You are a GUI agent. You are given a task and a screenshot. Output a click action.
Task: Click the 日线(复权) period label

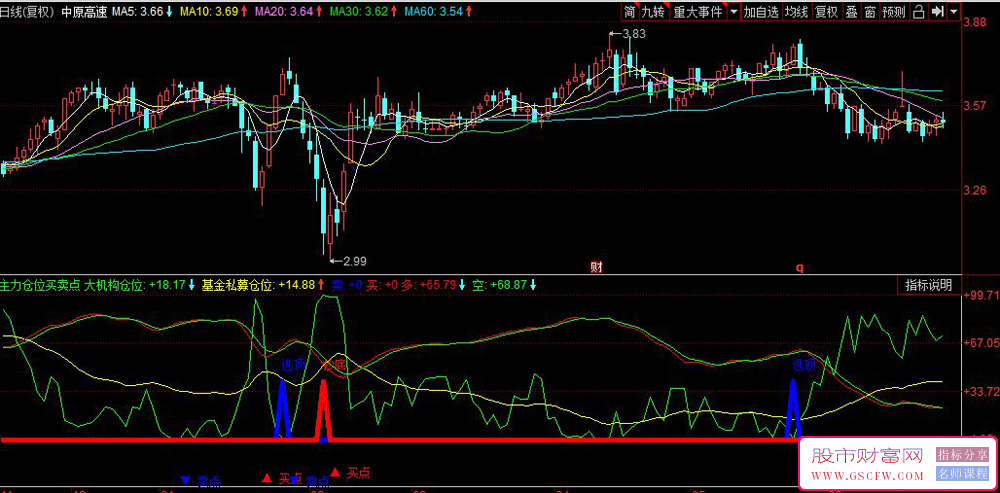tap(25, 12)
